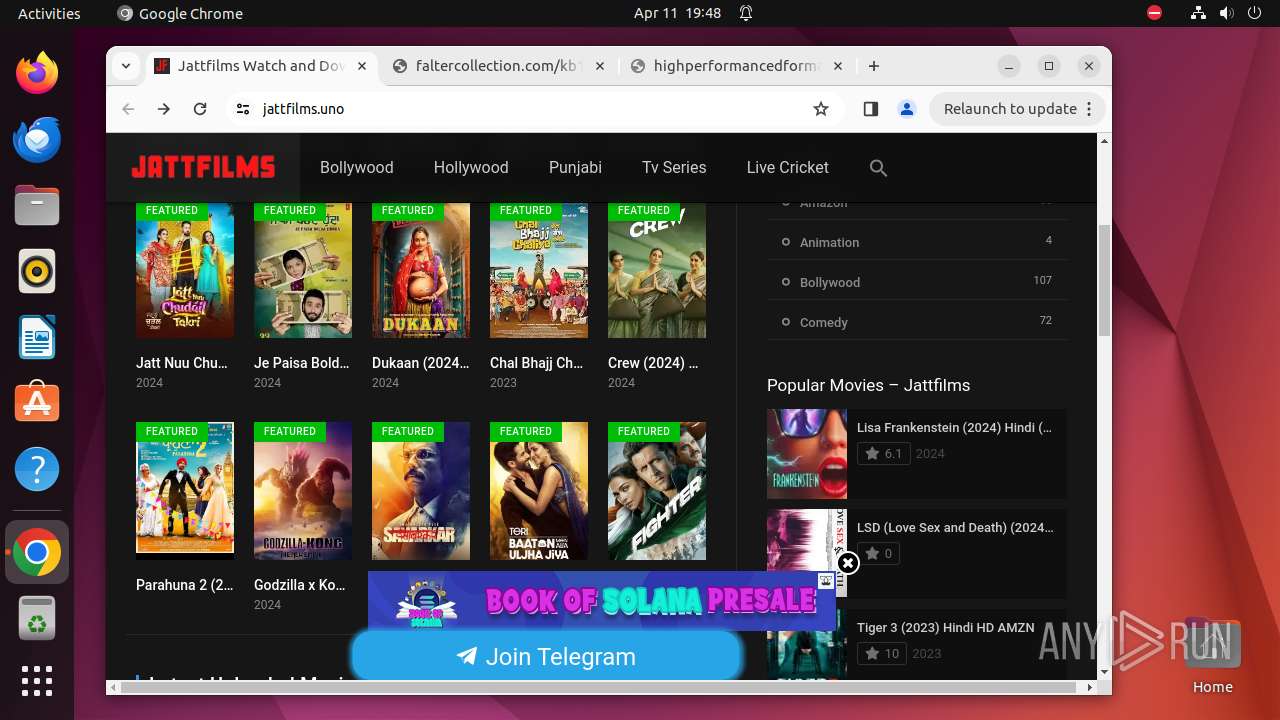Open Ubuntu Software from the dock
The height and width of the screenshot is (720, 1280).
click(37, 403)
